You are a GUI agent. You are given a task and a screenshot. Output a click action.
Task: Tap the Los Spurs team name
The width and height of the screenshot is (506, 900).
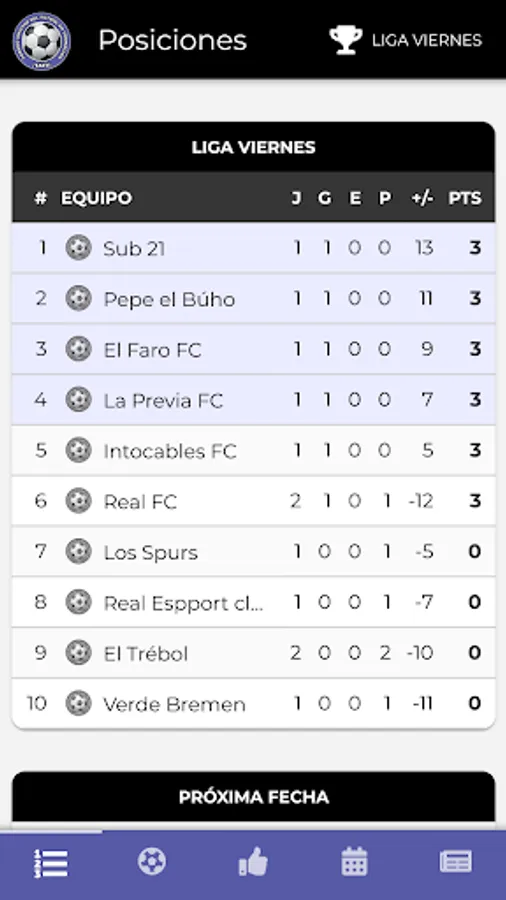pyautogui.click(x=150, y=552)
